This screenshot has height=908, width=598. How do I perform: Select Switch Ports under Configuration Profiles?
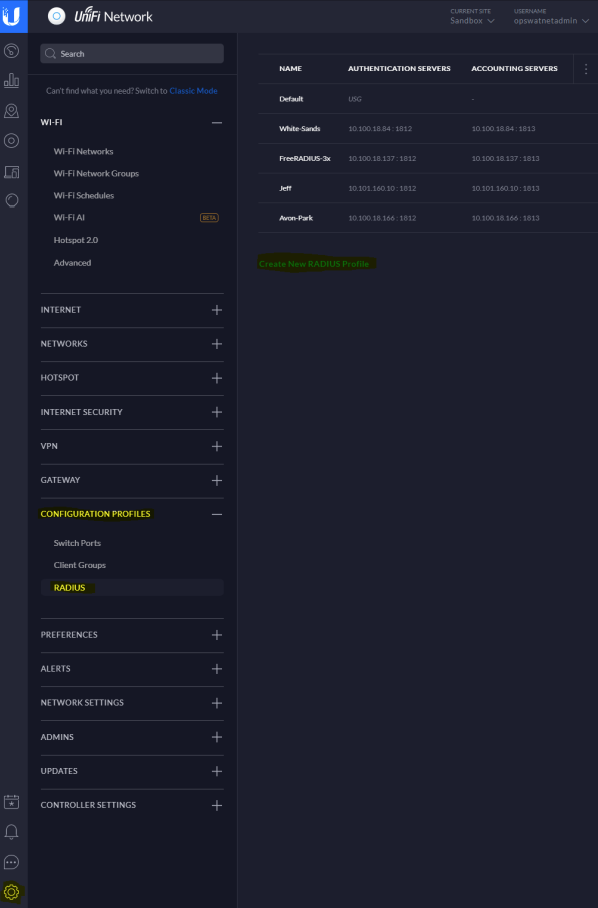(77, 543)
